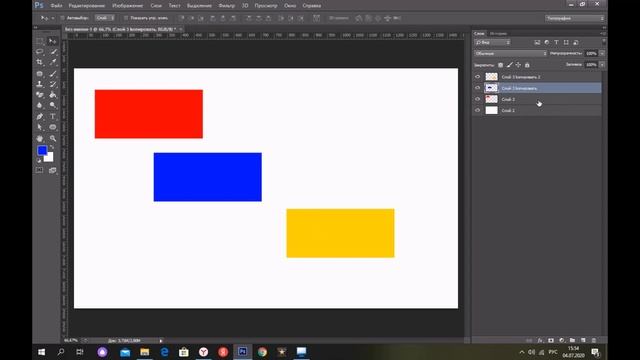Open the blend mode dropdown
The height and width of the screenshot is (360, 640).
pyautogui.click(x=510, y=53)
